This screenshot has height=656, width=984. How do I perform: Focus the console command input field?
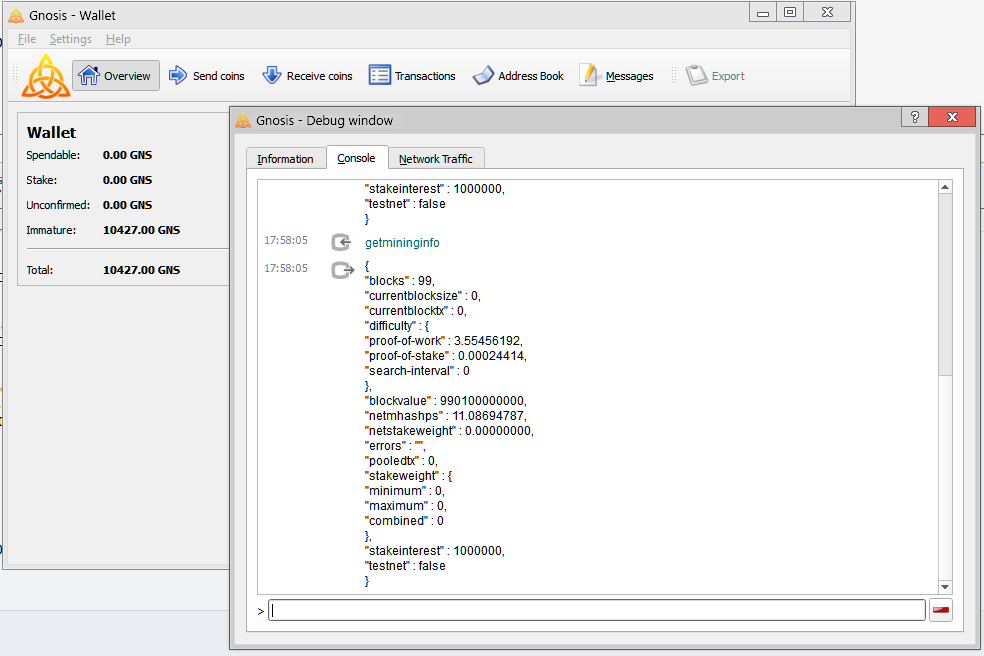[x=597, y=610]
